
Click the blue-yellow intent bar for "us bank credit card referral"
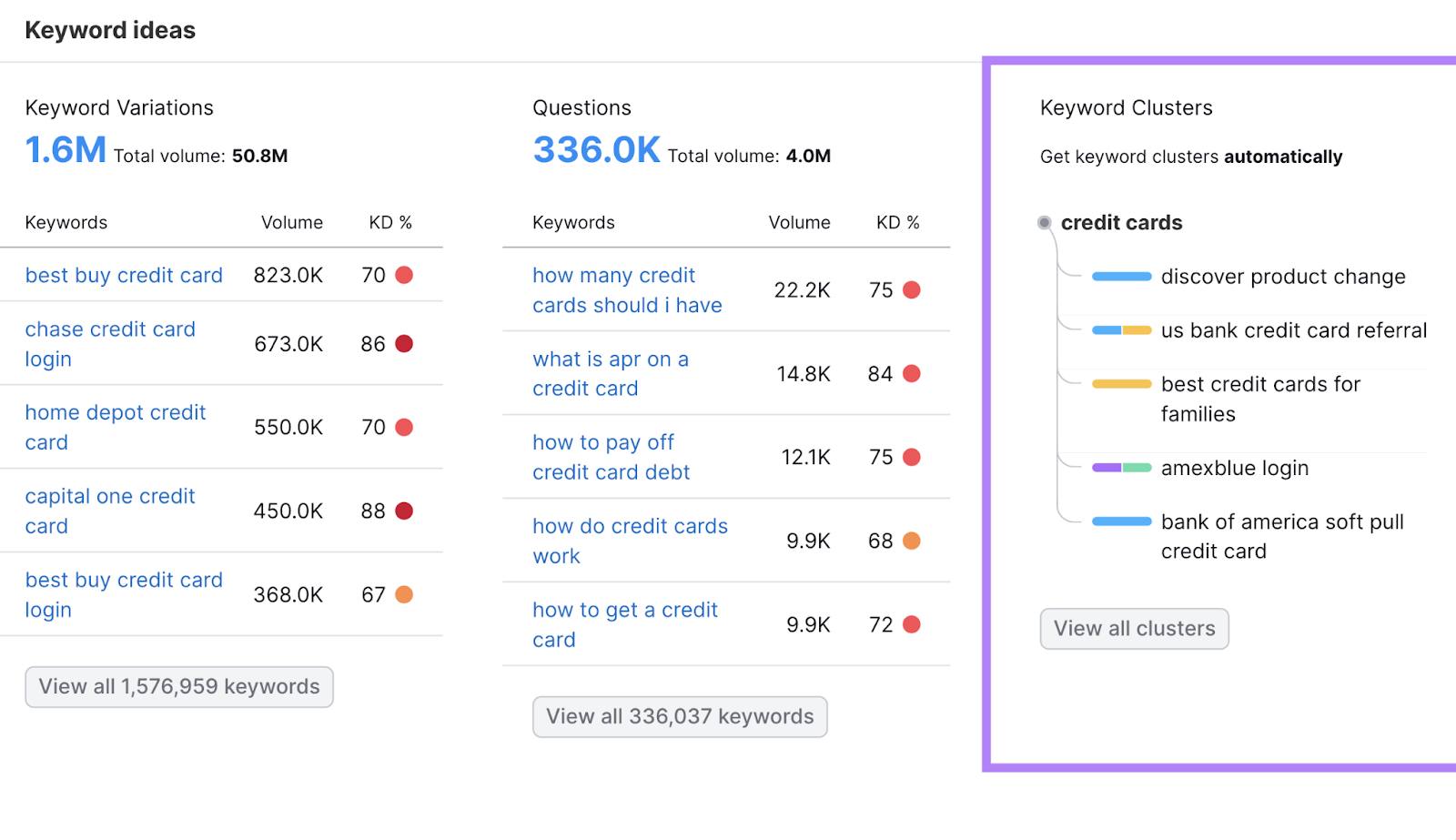pos(1122,331)
